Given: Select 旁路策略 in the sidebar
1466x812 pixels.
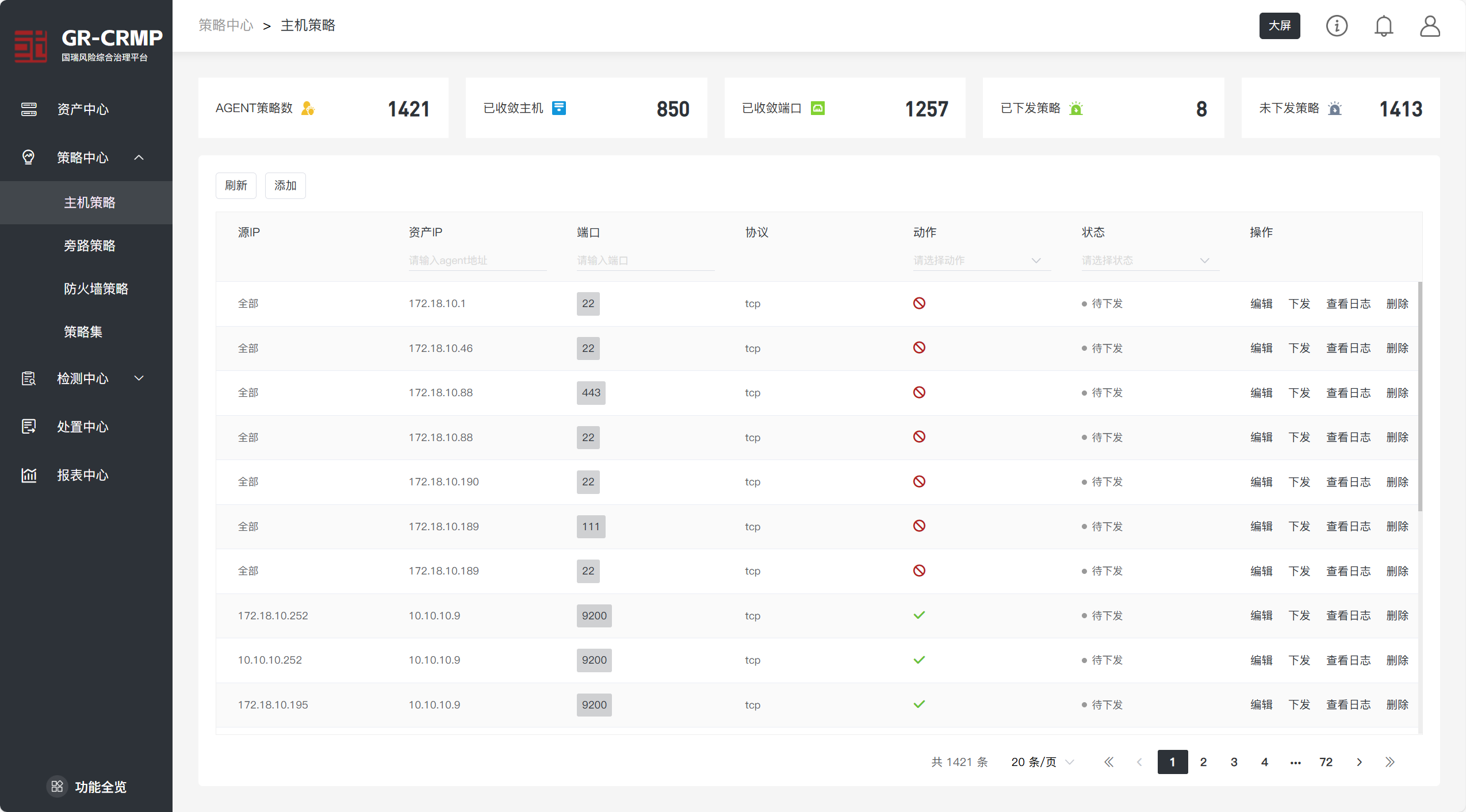Looking at the screenshot, I should pos(90,246).
